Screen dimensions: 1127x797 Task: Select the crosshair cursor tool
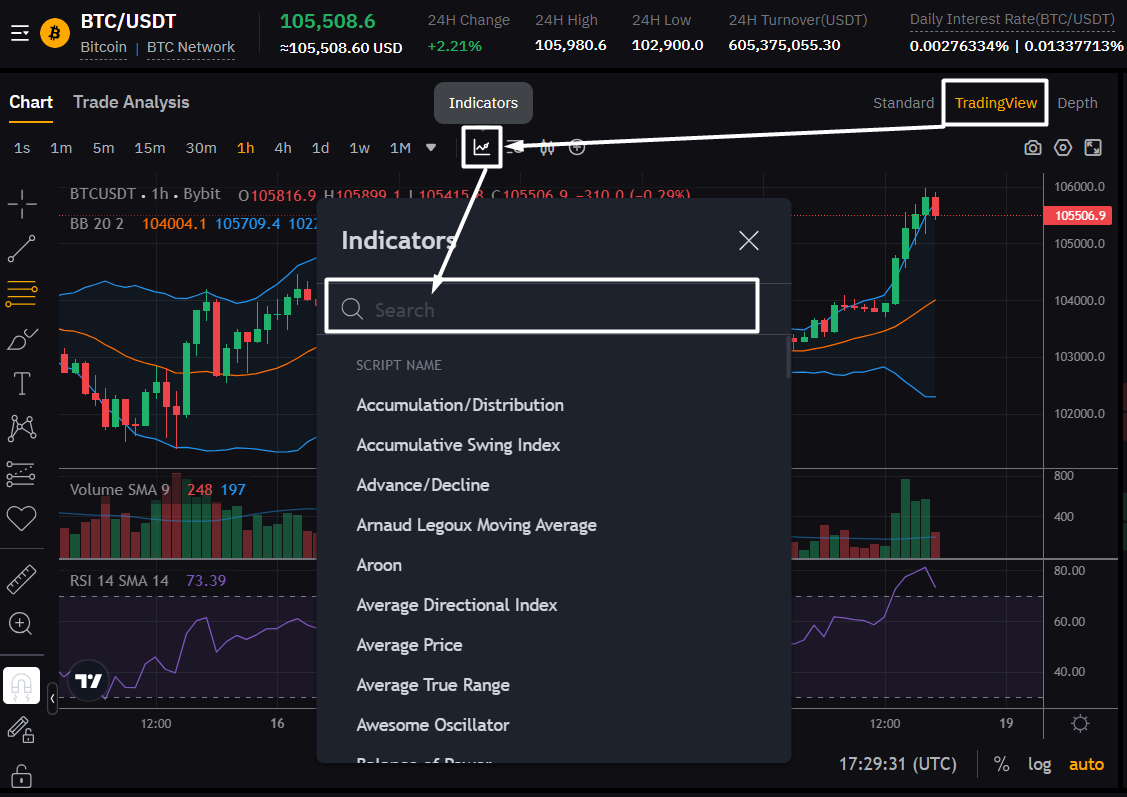(22, 203)
